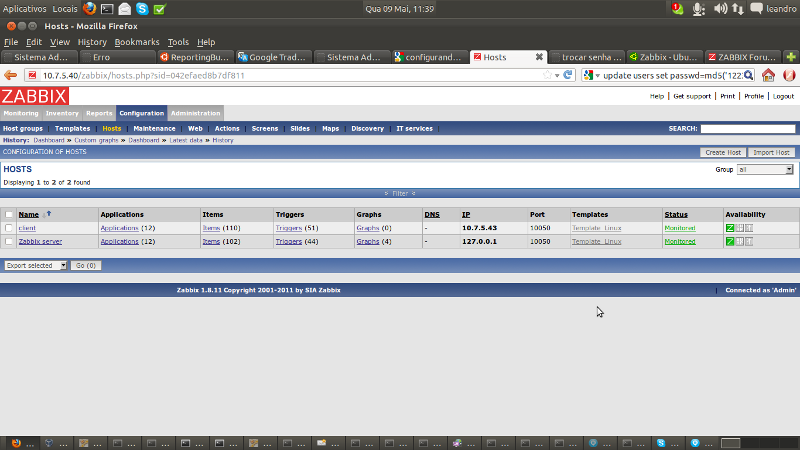Sort hosts by Status column header

click(676, 214)
